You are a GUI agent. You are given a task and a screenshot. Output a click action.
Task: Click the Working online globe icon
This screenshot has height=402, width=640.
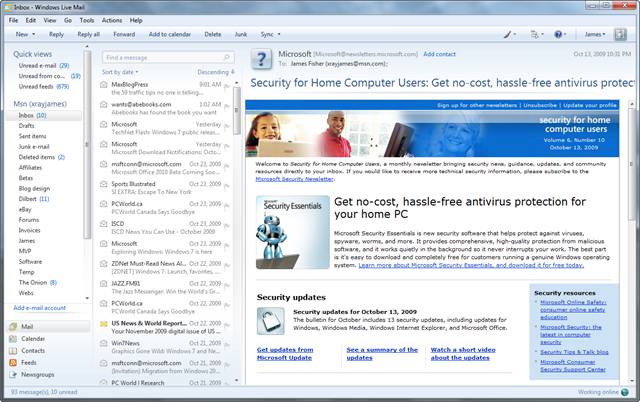click(624, 392)
